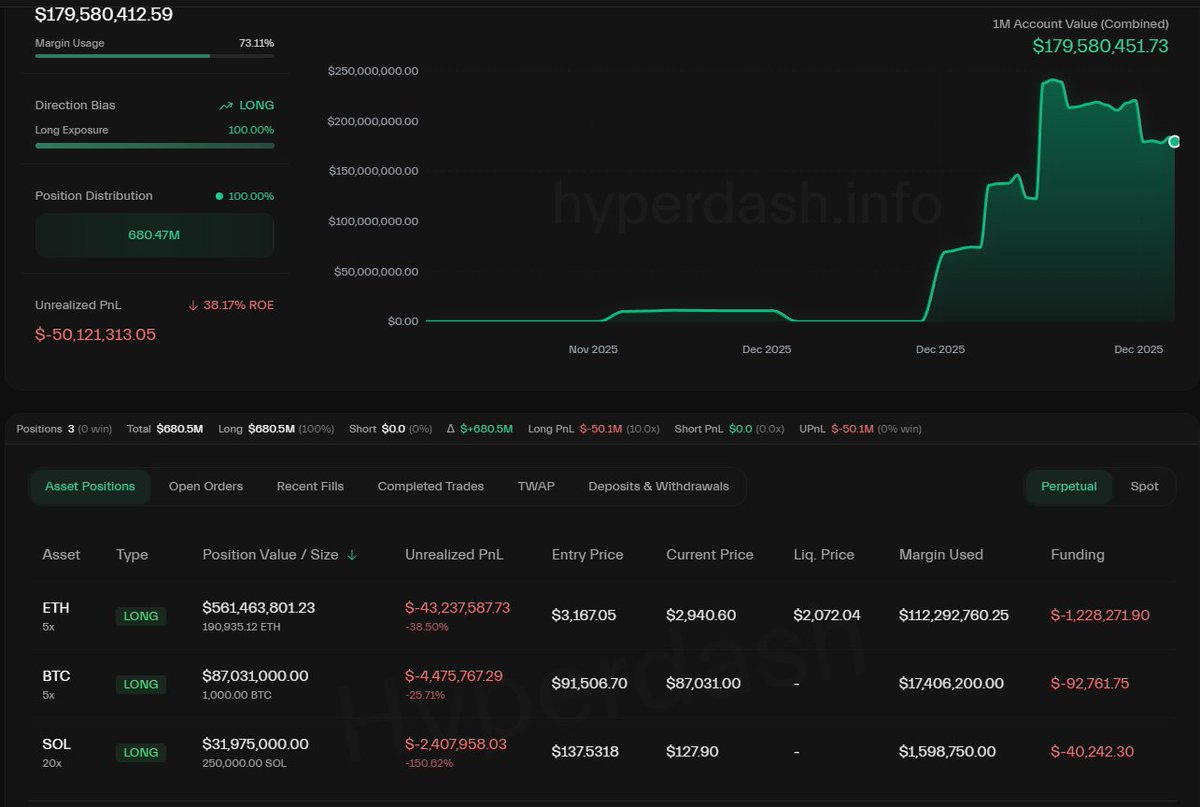The image size is (1200, 807).
Task: Click ETH liquidation price $2,072.04
Action: coord(827,616)
